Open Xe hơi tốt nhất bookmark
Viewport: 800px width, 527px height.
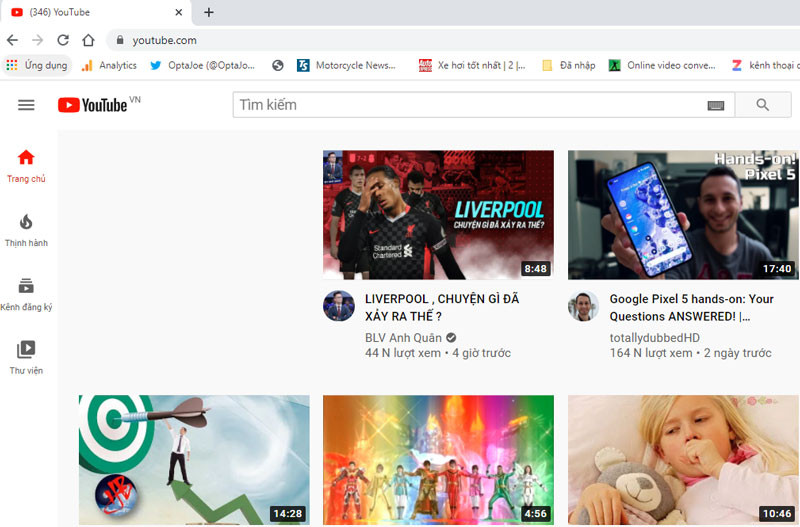pos(472,65)
